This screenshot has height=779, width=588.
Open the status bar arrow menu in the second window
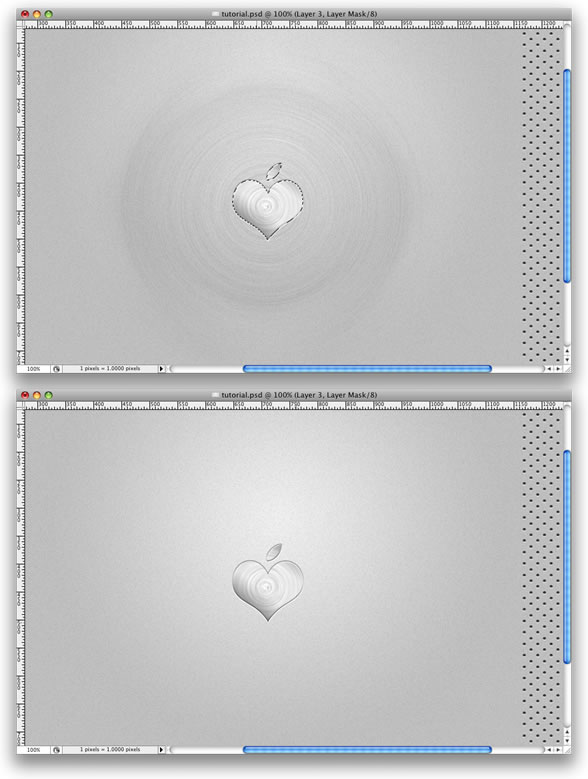(161, 750)
